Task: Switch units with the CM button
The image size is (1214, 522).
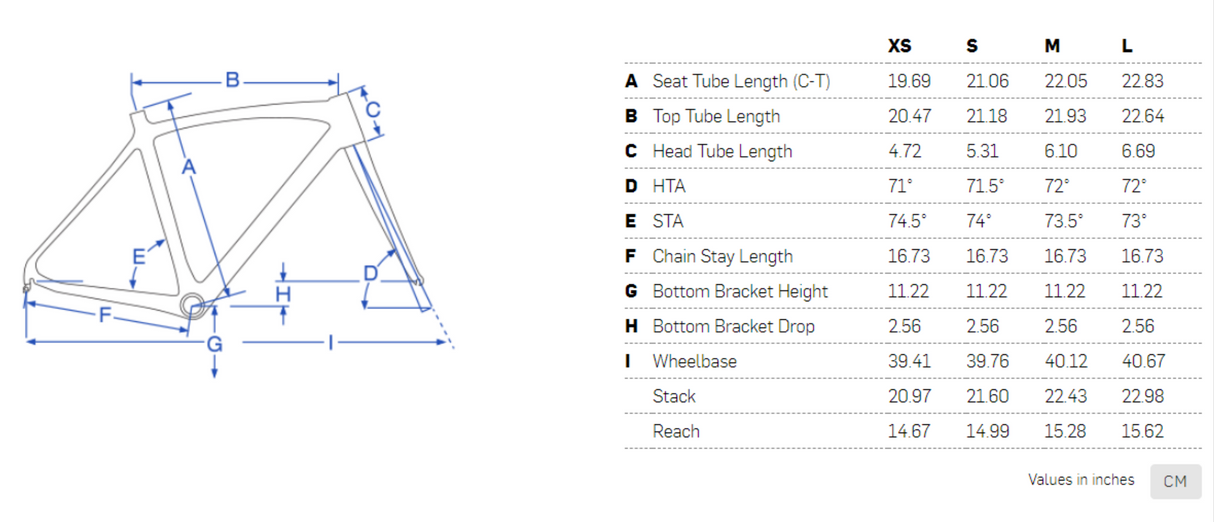Action: [x=1175, y=481]
